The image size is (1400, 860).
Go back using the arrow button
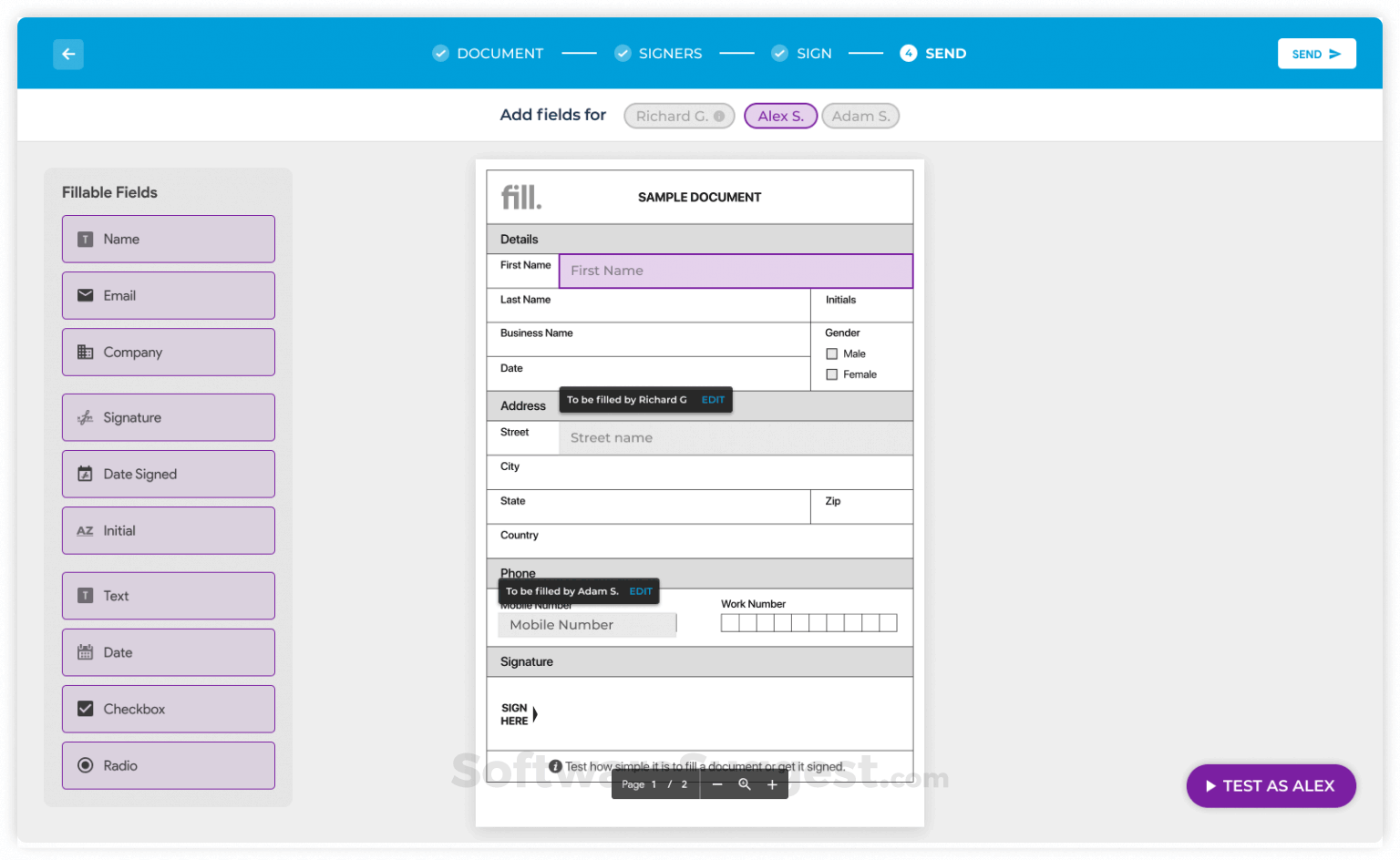point(68,54)
